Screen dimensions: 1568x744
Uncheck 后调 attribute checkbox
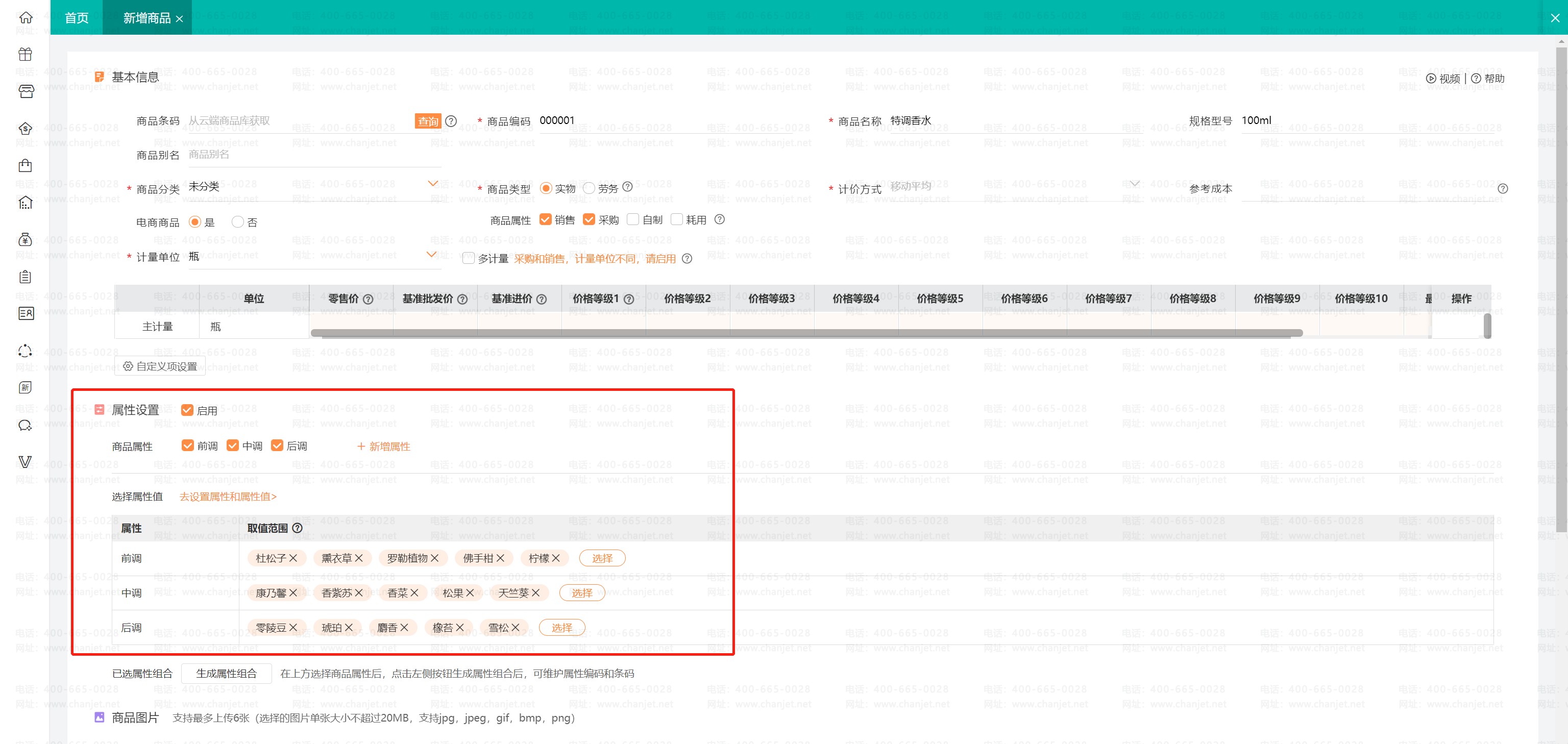(x=277, y=445)
